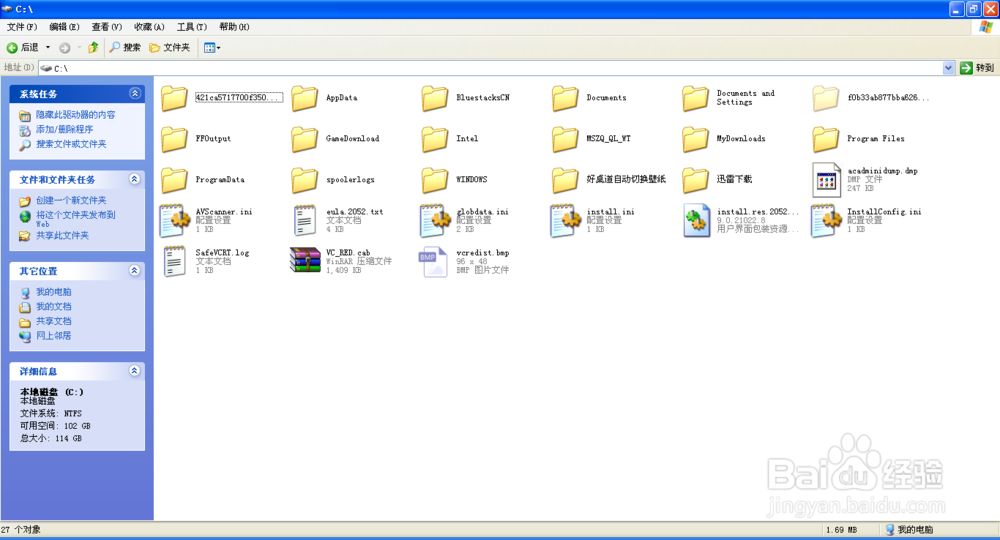Select the globdata.ini file icon
The width and height of the screenshot is (1000, 540).
tap(436, 221)
